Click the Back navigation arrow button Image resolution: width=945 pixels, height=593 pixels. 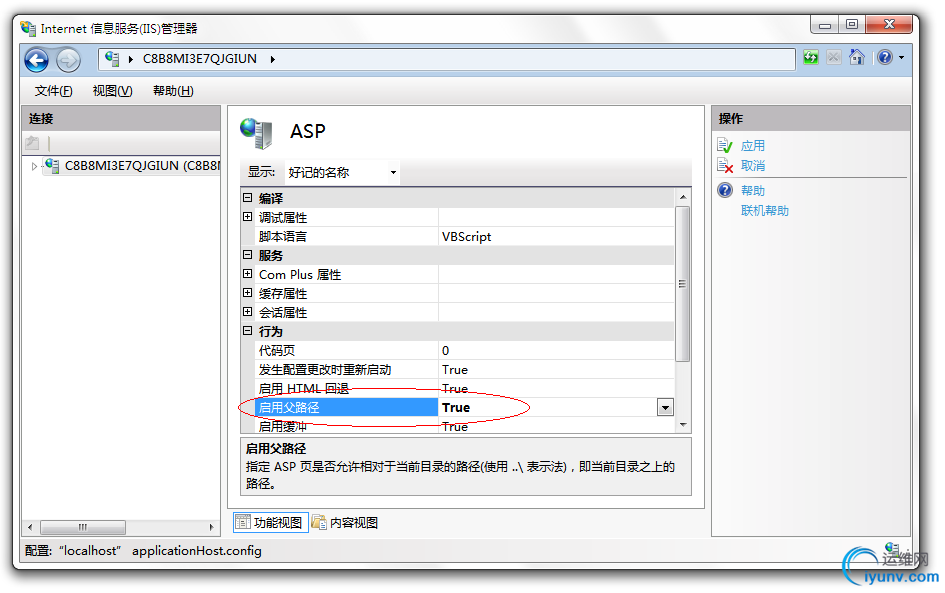point(37,60)
